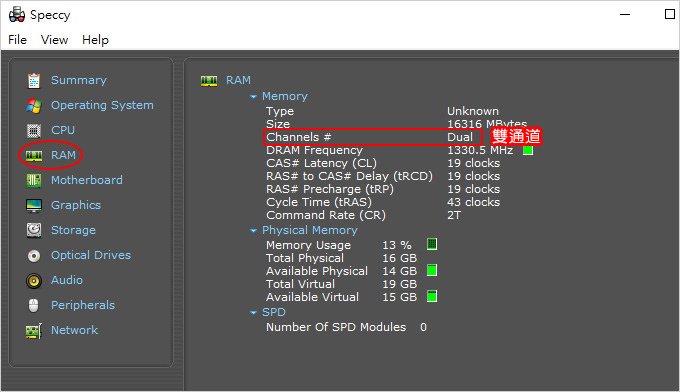Click the Peripherals mouse icon
The image size is (680, 392).
click(x=34, y=306)
